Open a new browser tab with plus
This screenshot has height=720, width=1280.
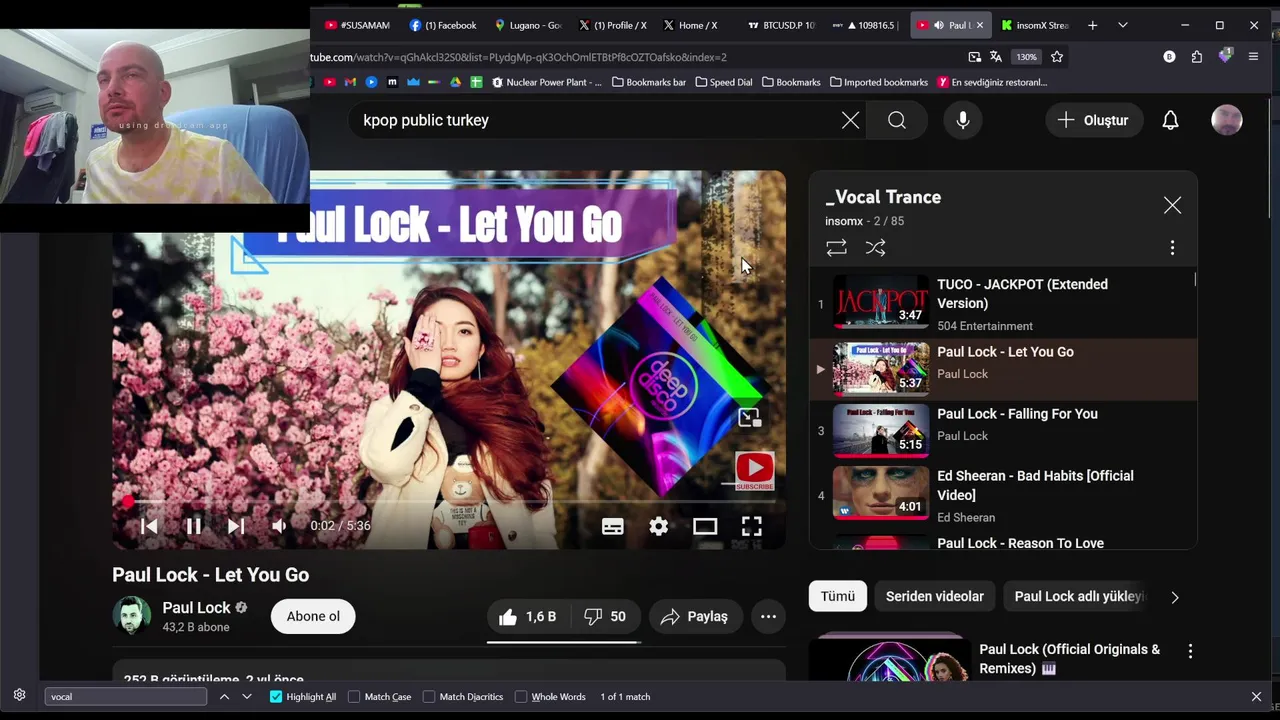coord(1092,25)
